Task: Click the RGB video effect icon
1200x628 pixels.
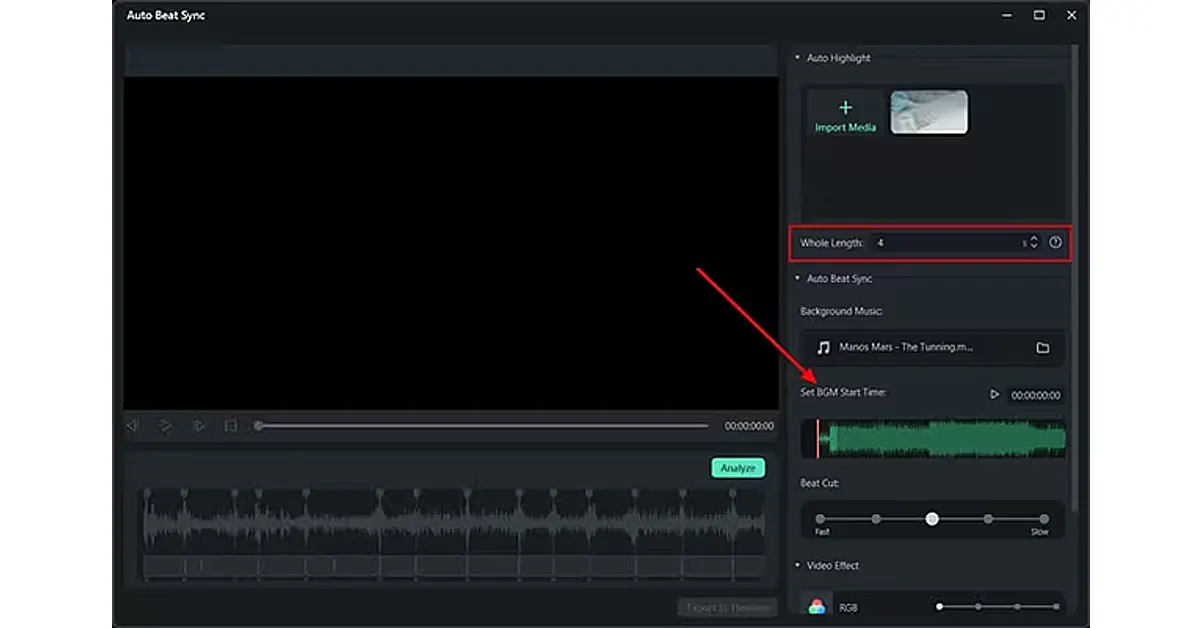Action: (817, 607)
